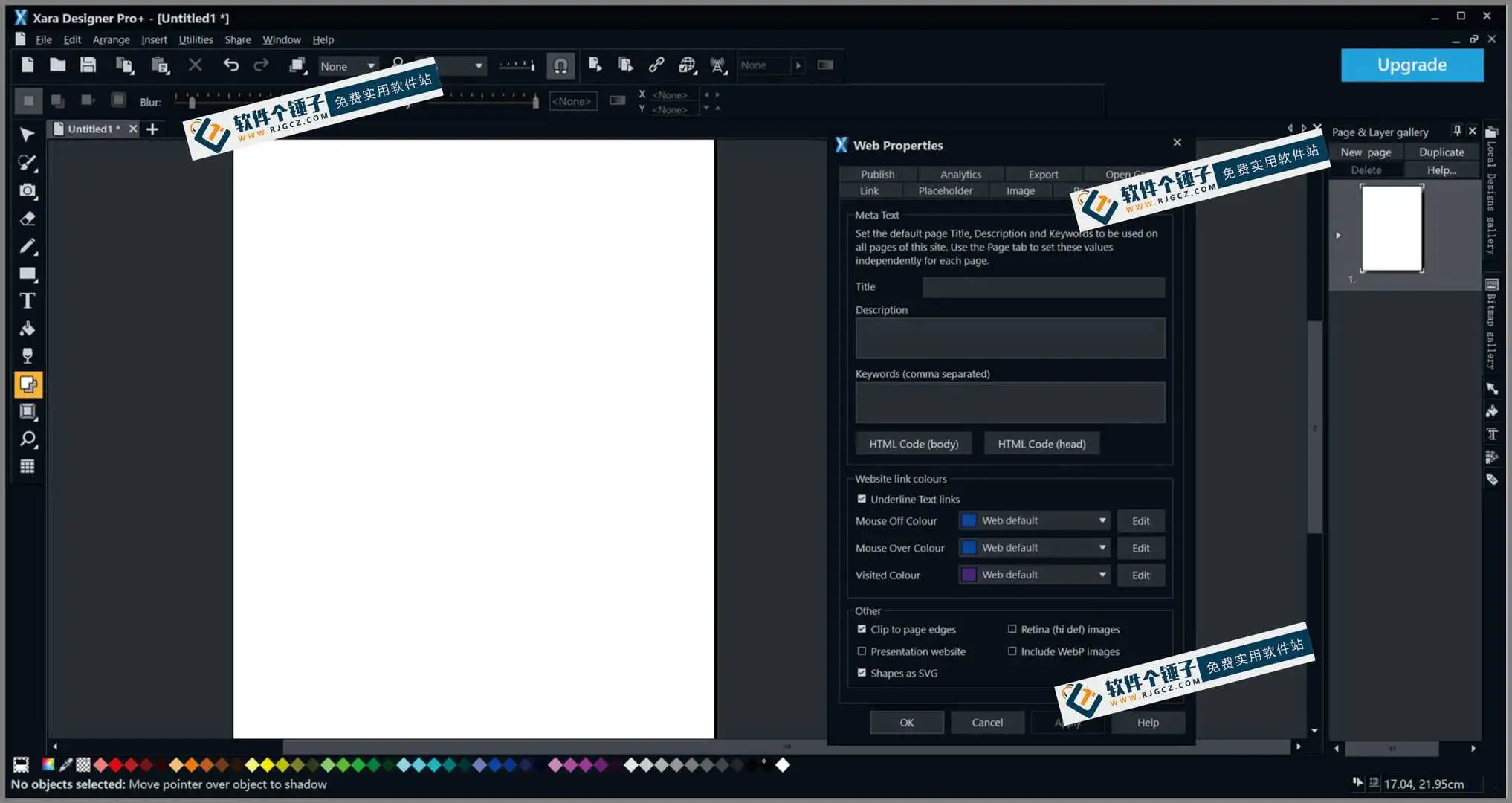Click OK in Web Properties
1512x803 pixels.
[907, 722]
